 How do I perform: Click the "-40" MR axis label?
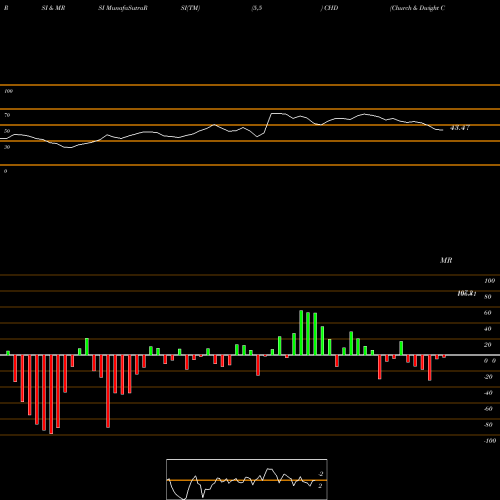click(x=488, y=393)
